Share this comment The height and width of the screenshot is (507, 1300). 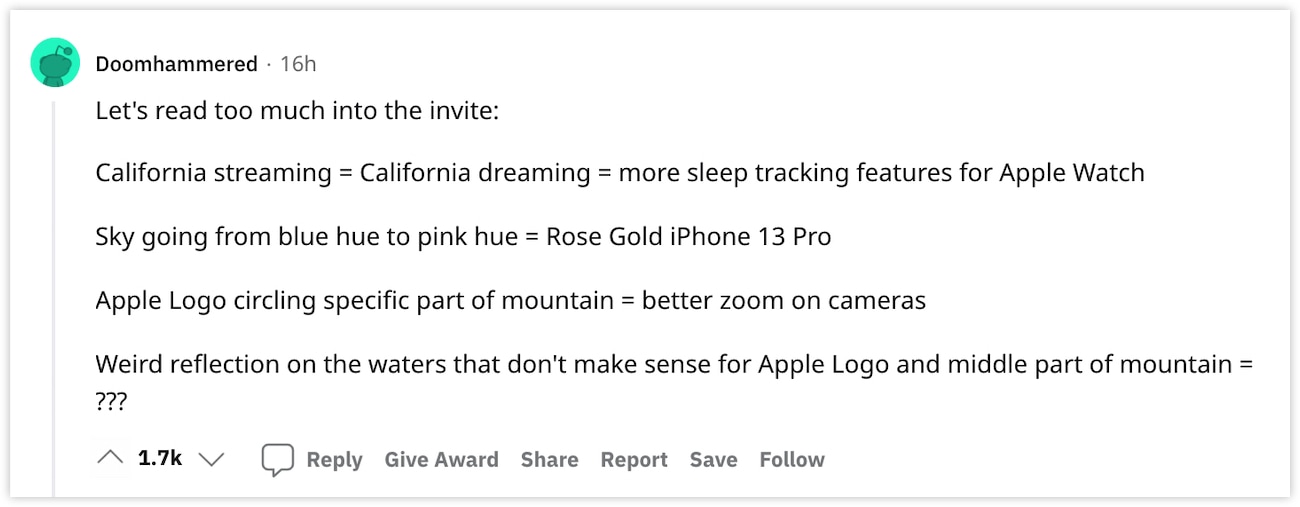(549, 460)
